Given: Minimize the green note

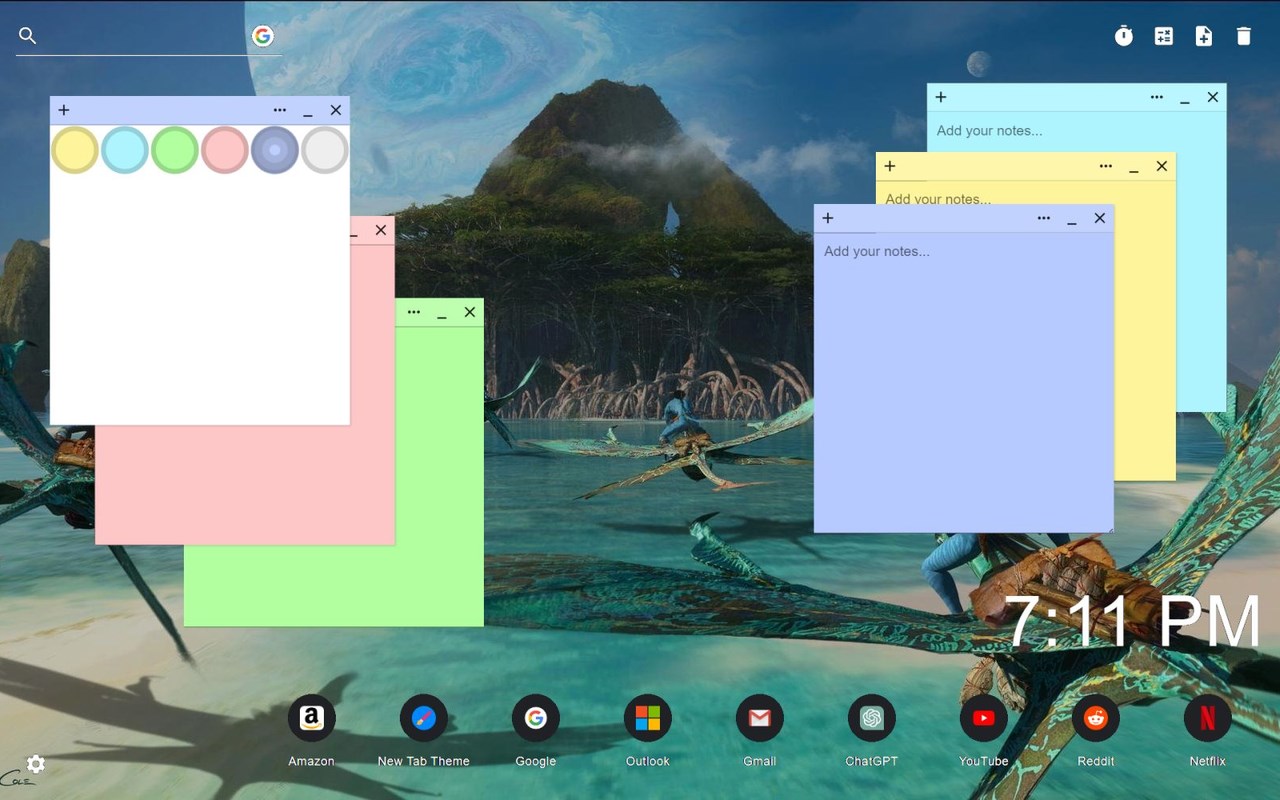Looking at the screenshot, I should click(x=442, y=313).
